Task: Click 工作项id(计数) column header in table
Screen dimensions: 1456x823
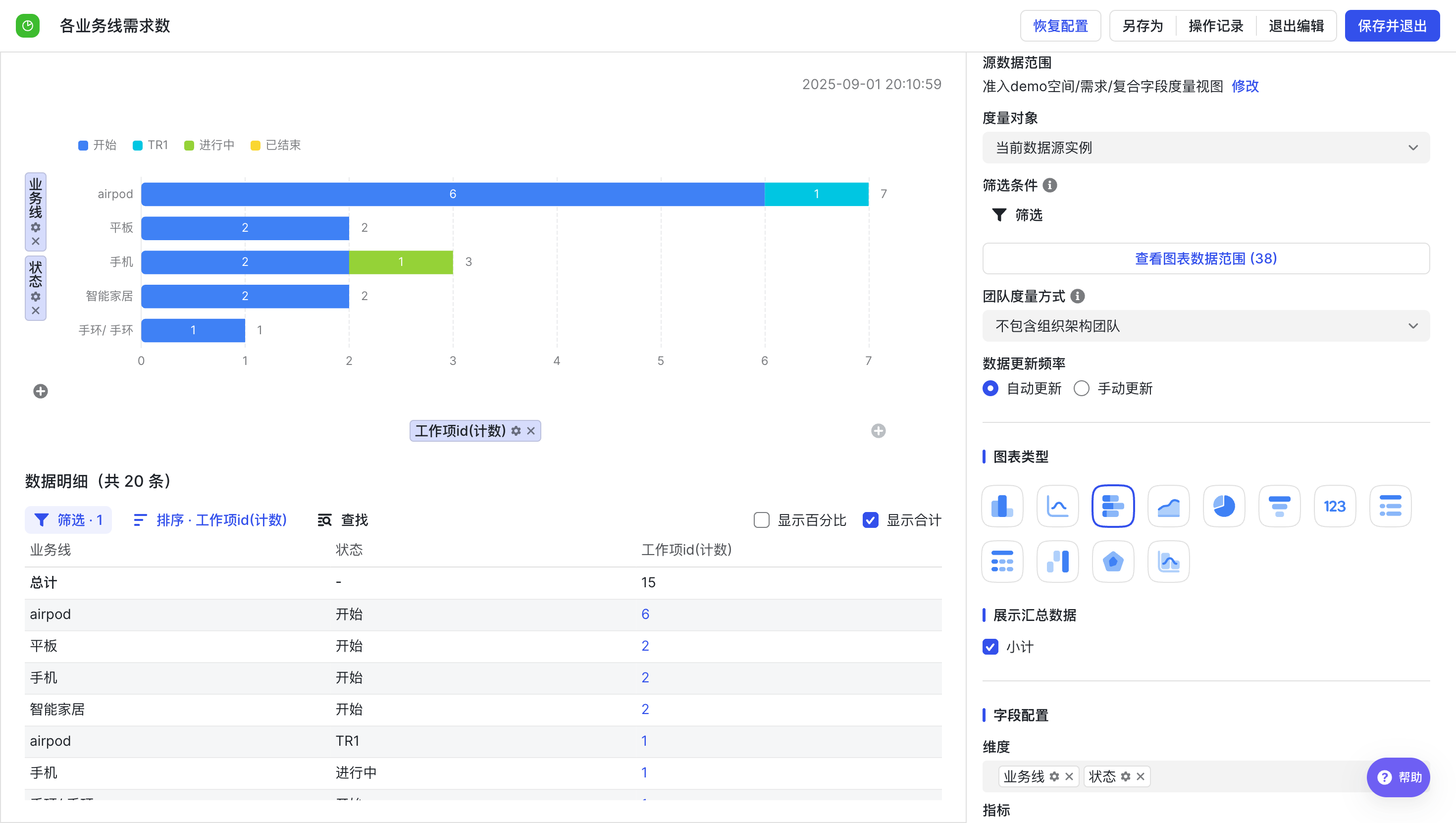Action: (x=686, y=550)
